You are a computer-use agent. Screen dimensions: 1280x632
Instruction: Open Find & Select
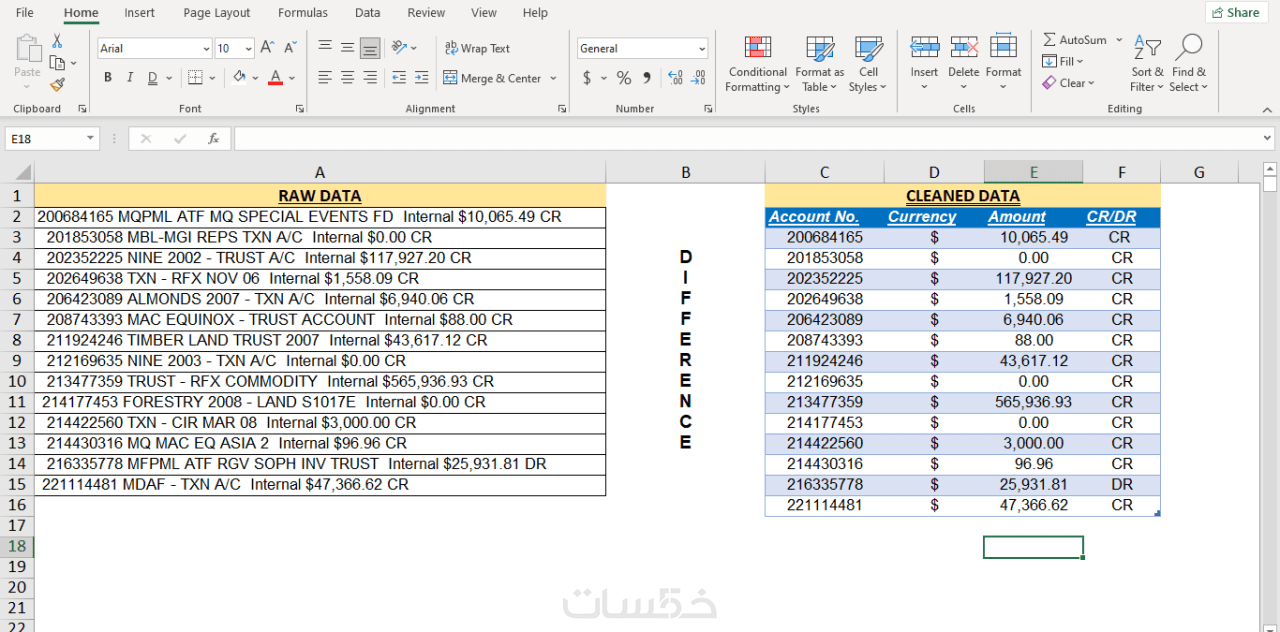coord(1189,64)
